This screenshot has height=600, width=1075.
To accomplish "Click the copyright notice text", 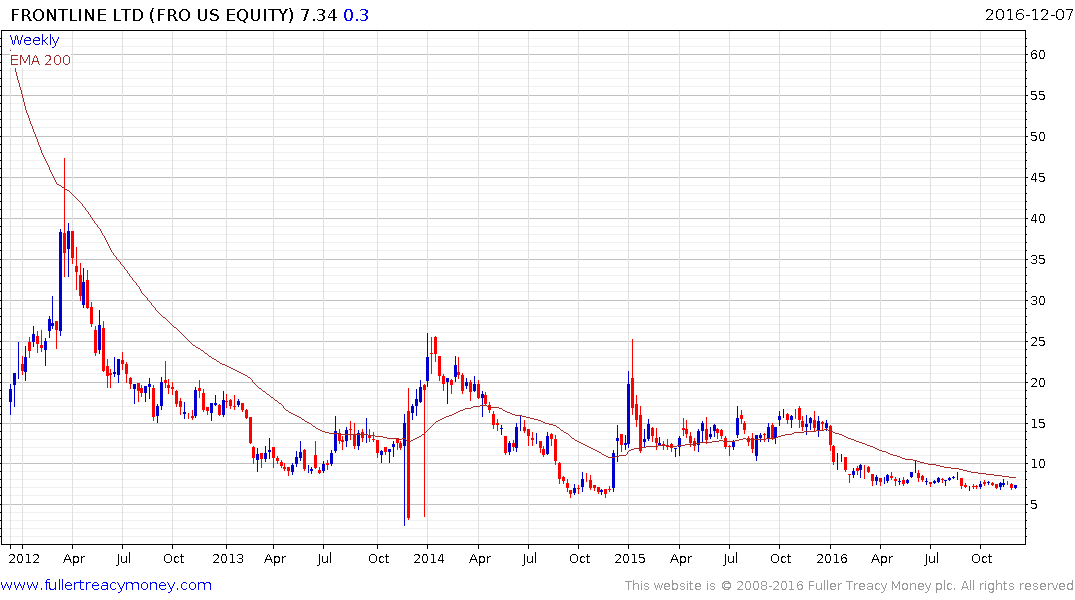I will tap(849, 586).
